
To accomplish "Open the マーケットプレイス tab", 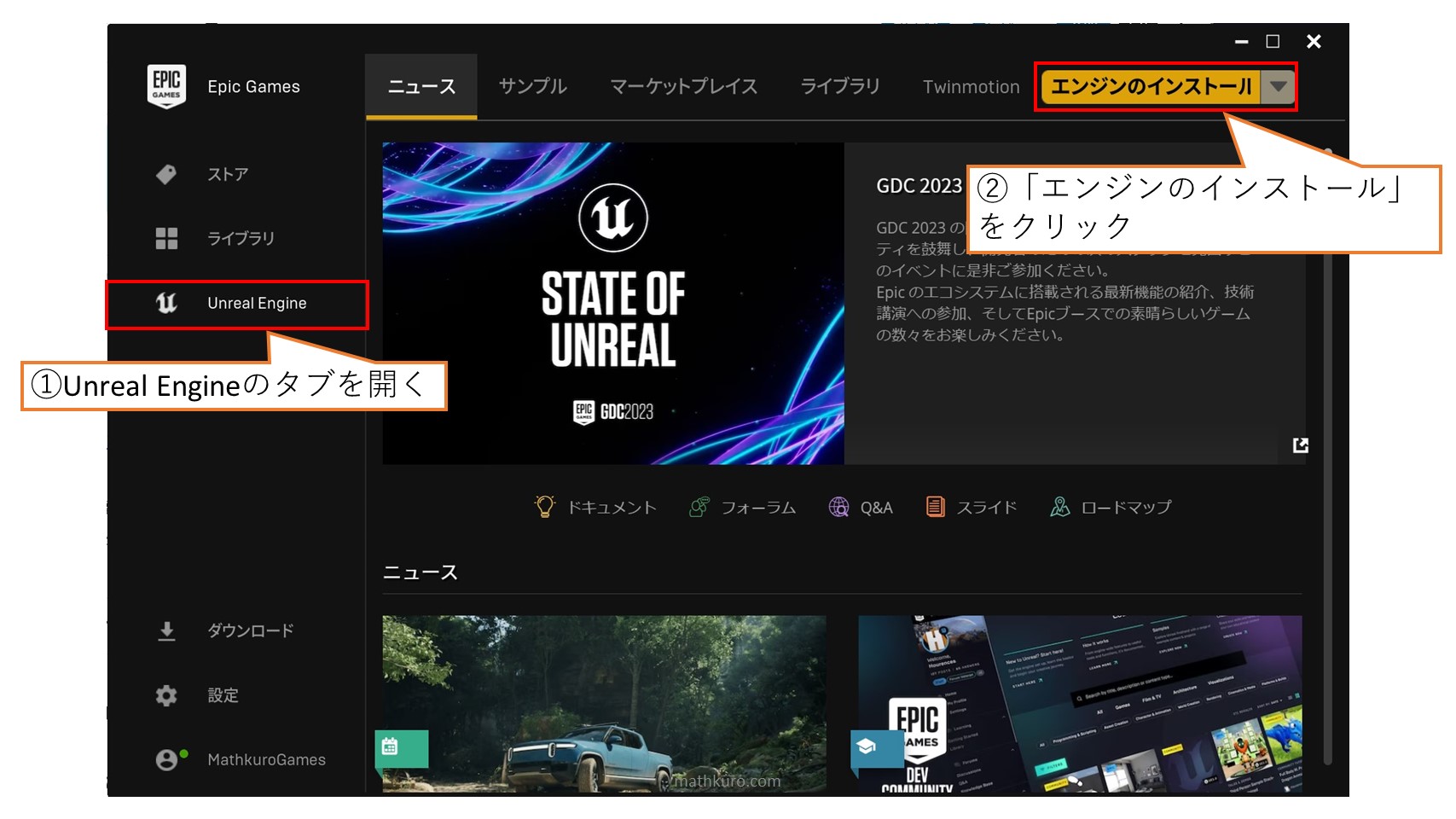I will 683,86.
